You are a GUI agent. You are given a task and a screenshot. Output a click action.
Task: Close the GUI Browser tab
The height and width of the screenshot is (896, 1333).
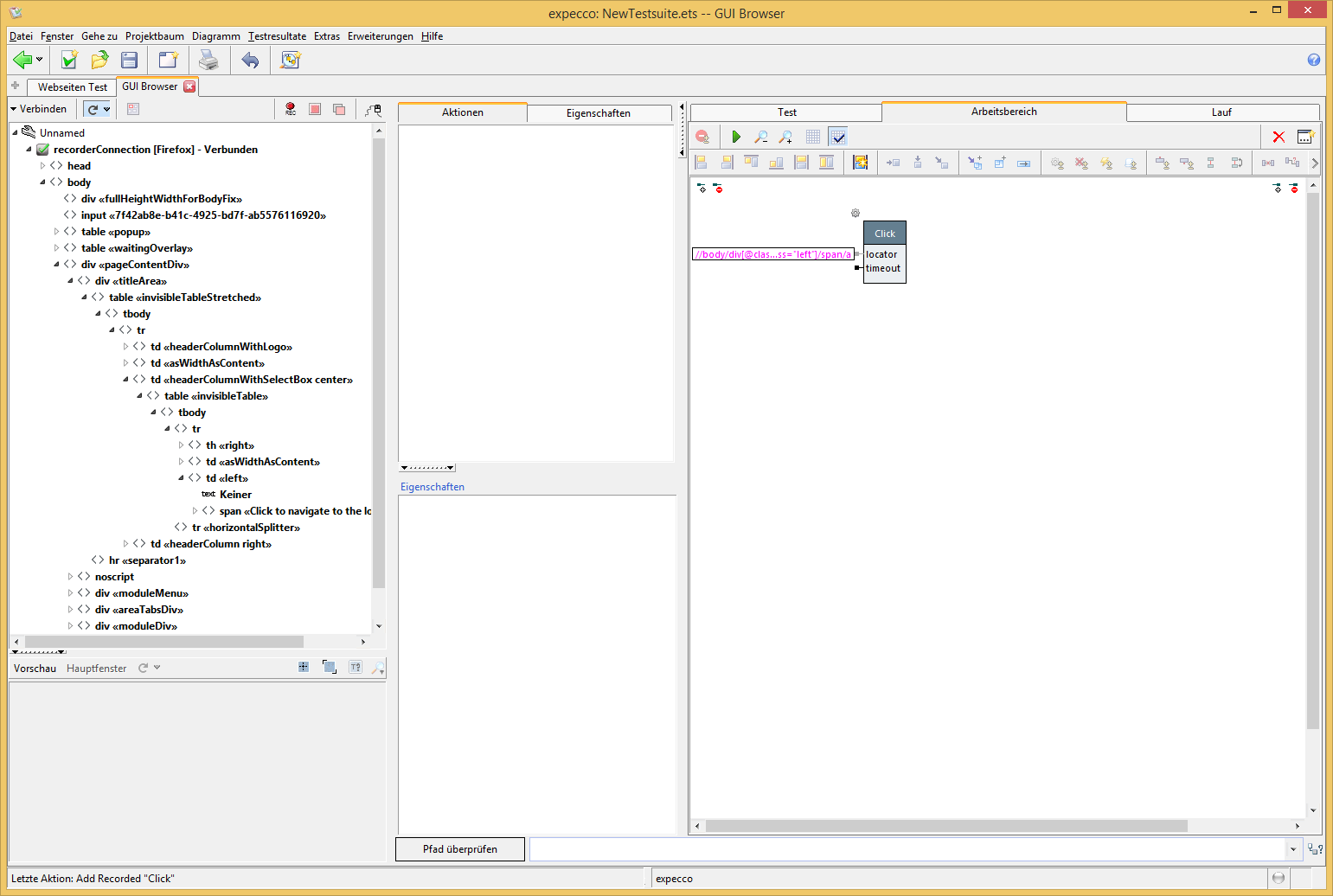pyautogui.click(x=189, y=86)
